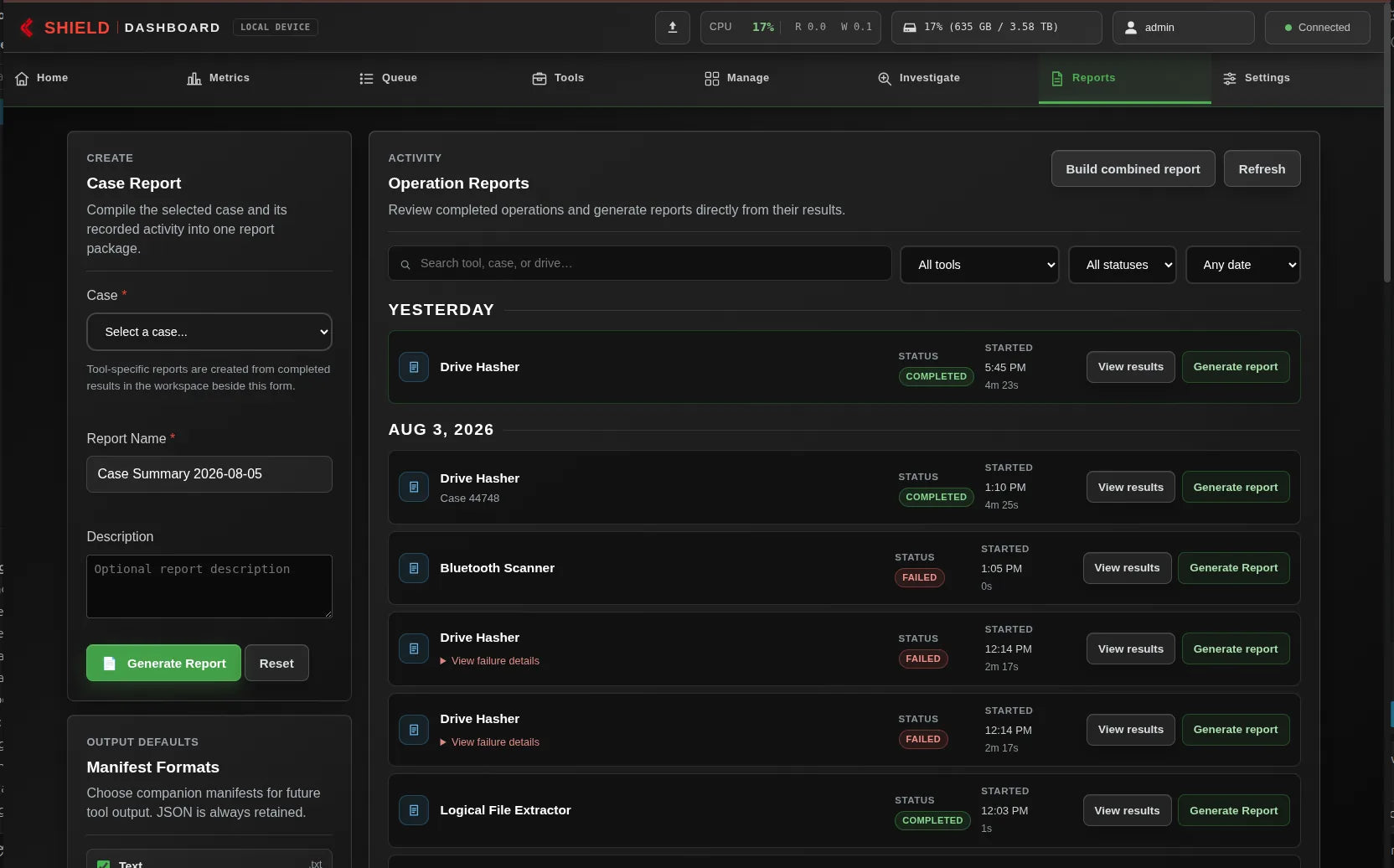1394x868 pixels.
Task: Click the Reset button
Action: tap(276, 663)
